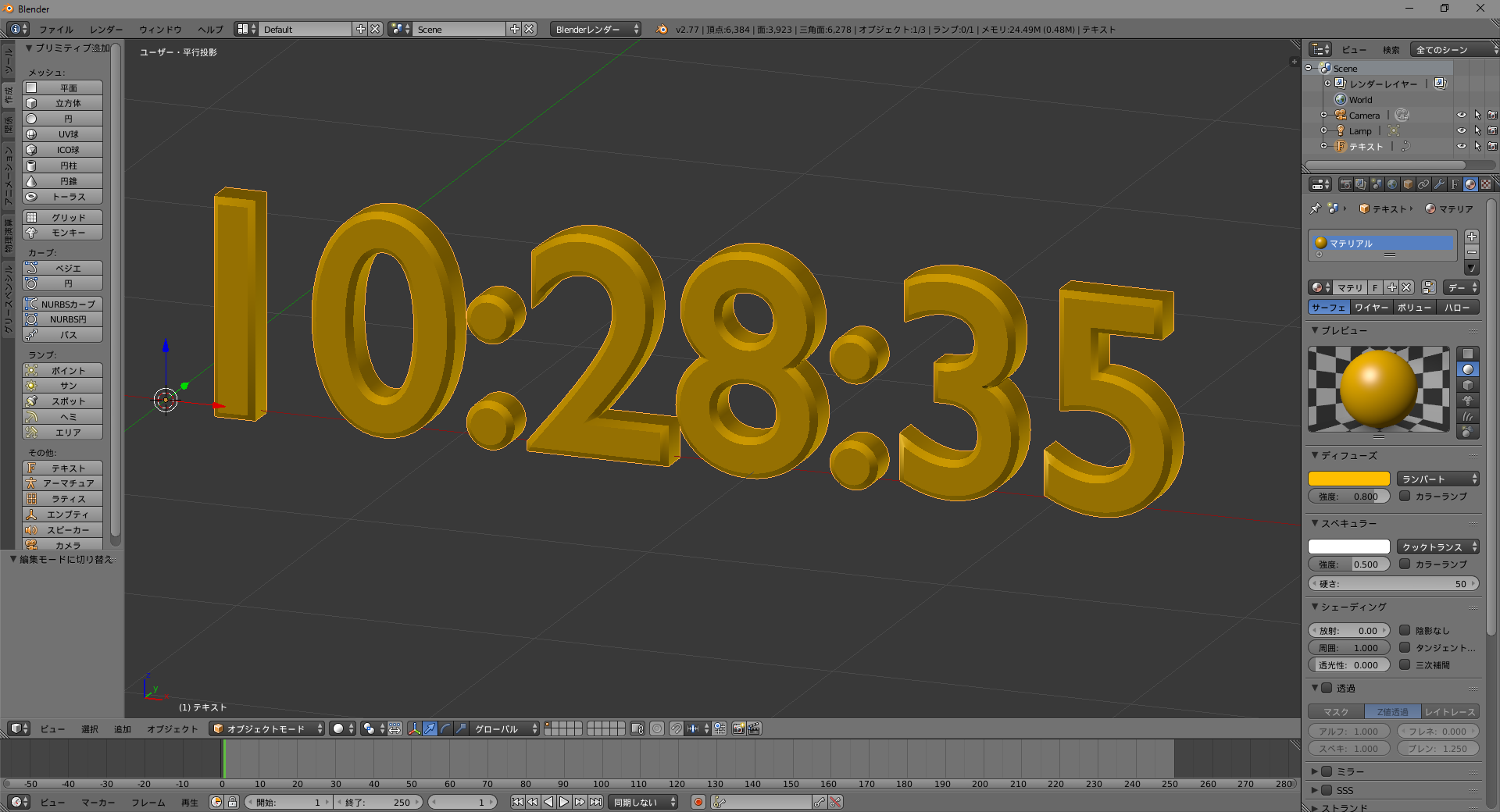The height and width of the screenshot is (812, 1500).
Task: Open the レンダー menu in the top bar
Action: point(105,29)
